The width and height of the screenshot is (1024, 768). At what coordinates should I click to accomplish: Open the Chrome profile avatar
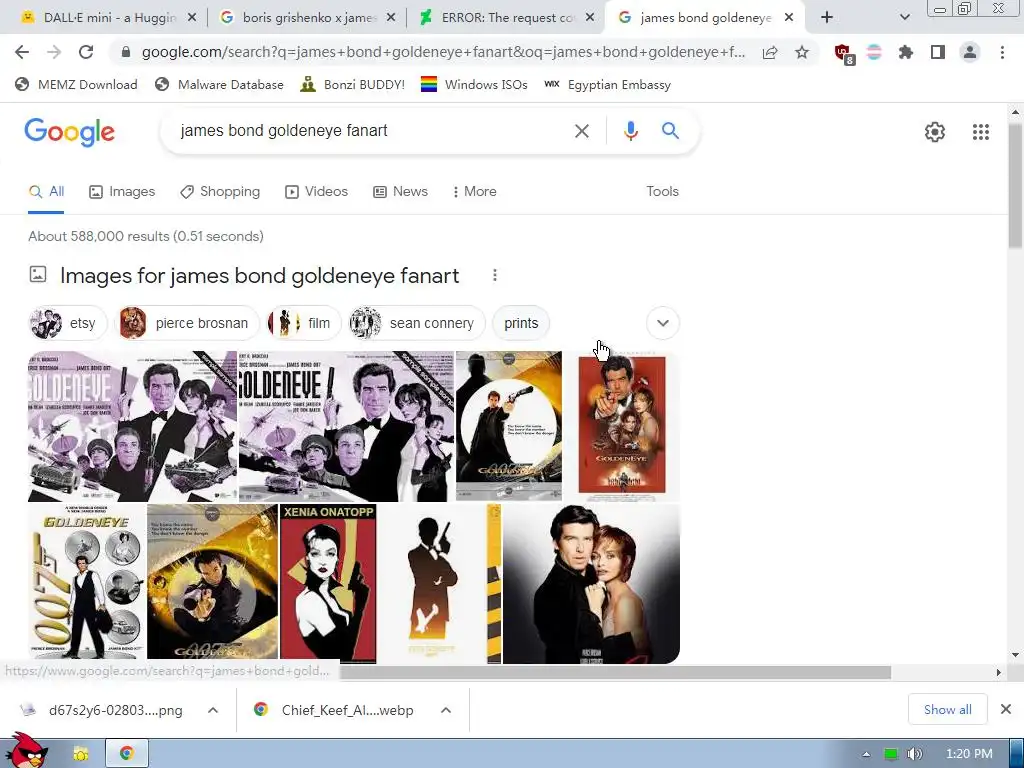click(970, 52)
